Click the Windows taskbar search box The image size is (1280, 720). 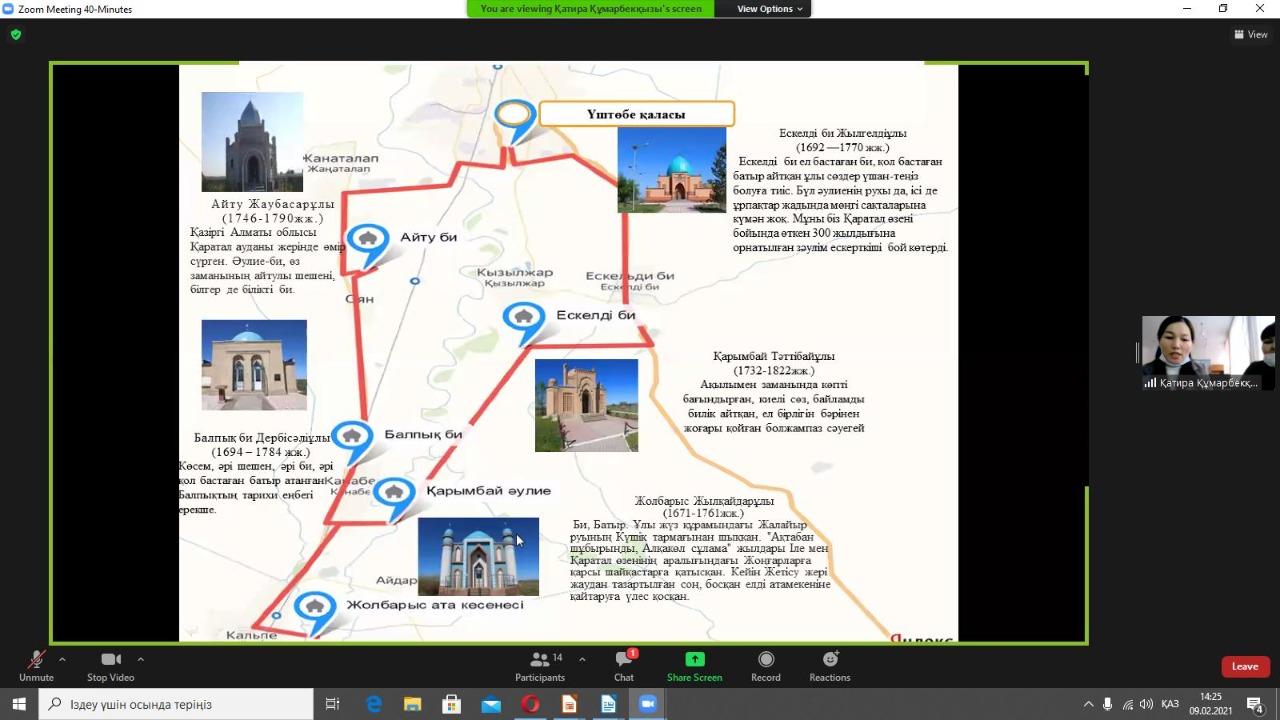pyautogui.click(x=180, y=704)
